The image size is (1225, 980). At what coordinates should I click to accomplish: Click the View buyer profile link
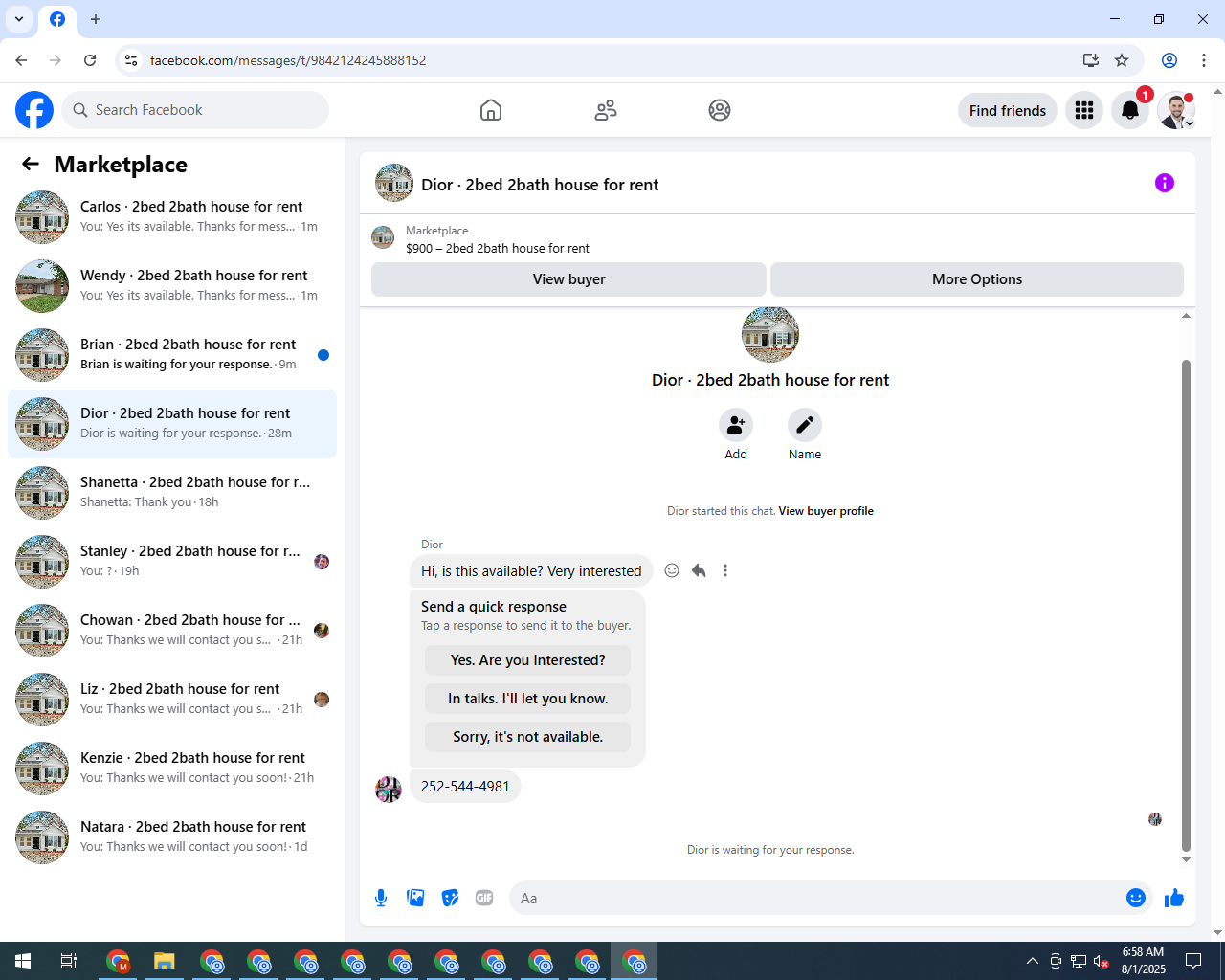826,511
